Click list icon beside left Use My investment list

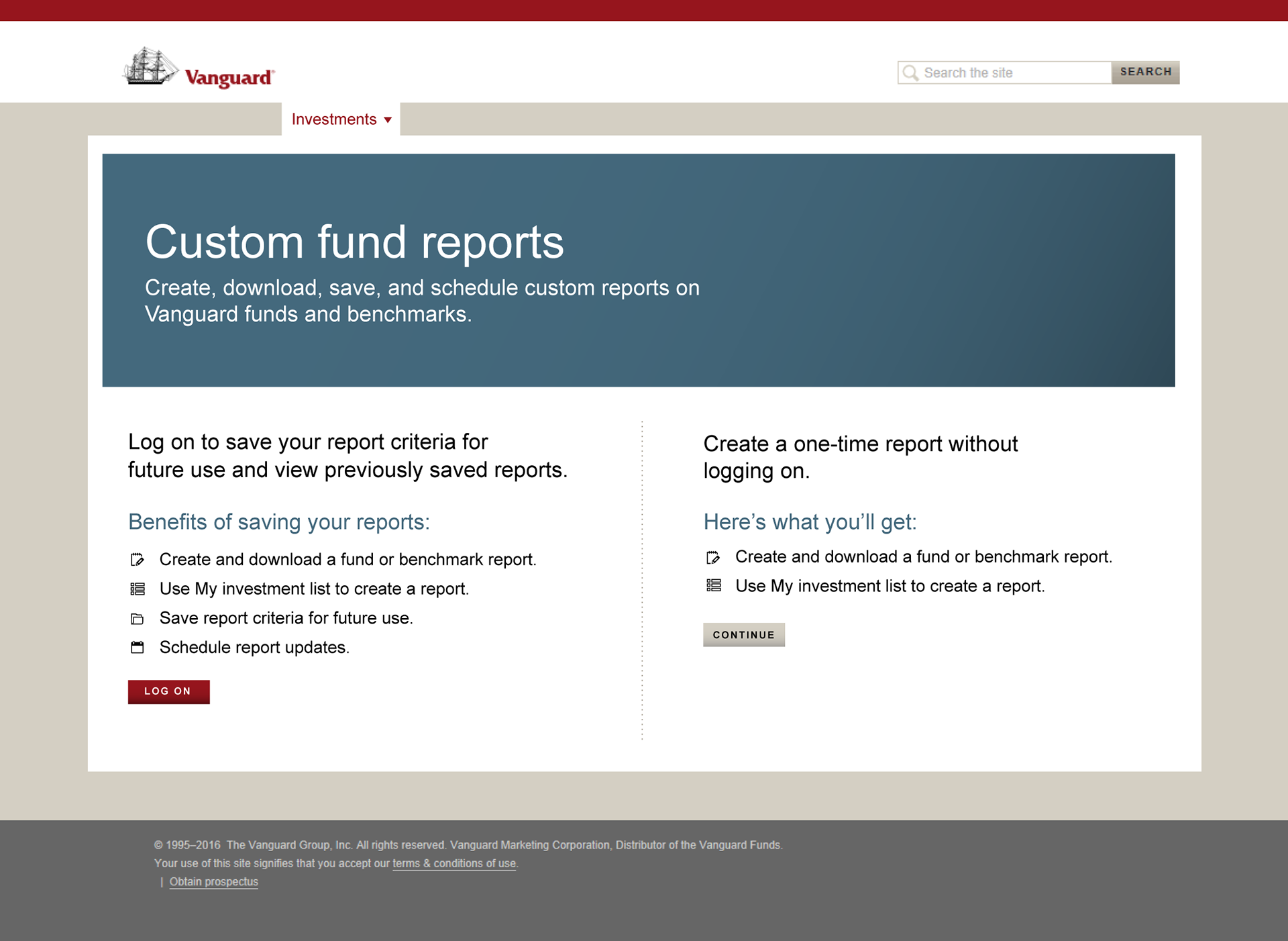pos(137,589)
